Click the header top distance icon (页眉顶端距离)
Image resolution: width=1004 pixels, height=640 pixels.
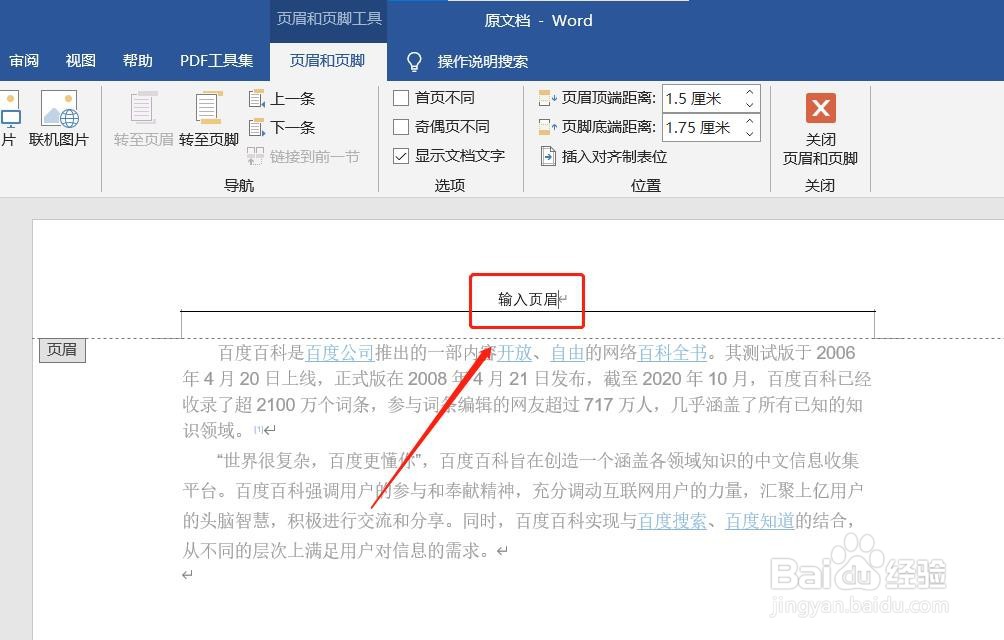click(x=547, y=98)
